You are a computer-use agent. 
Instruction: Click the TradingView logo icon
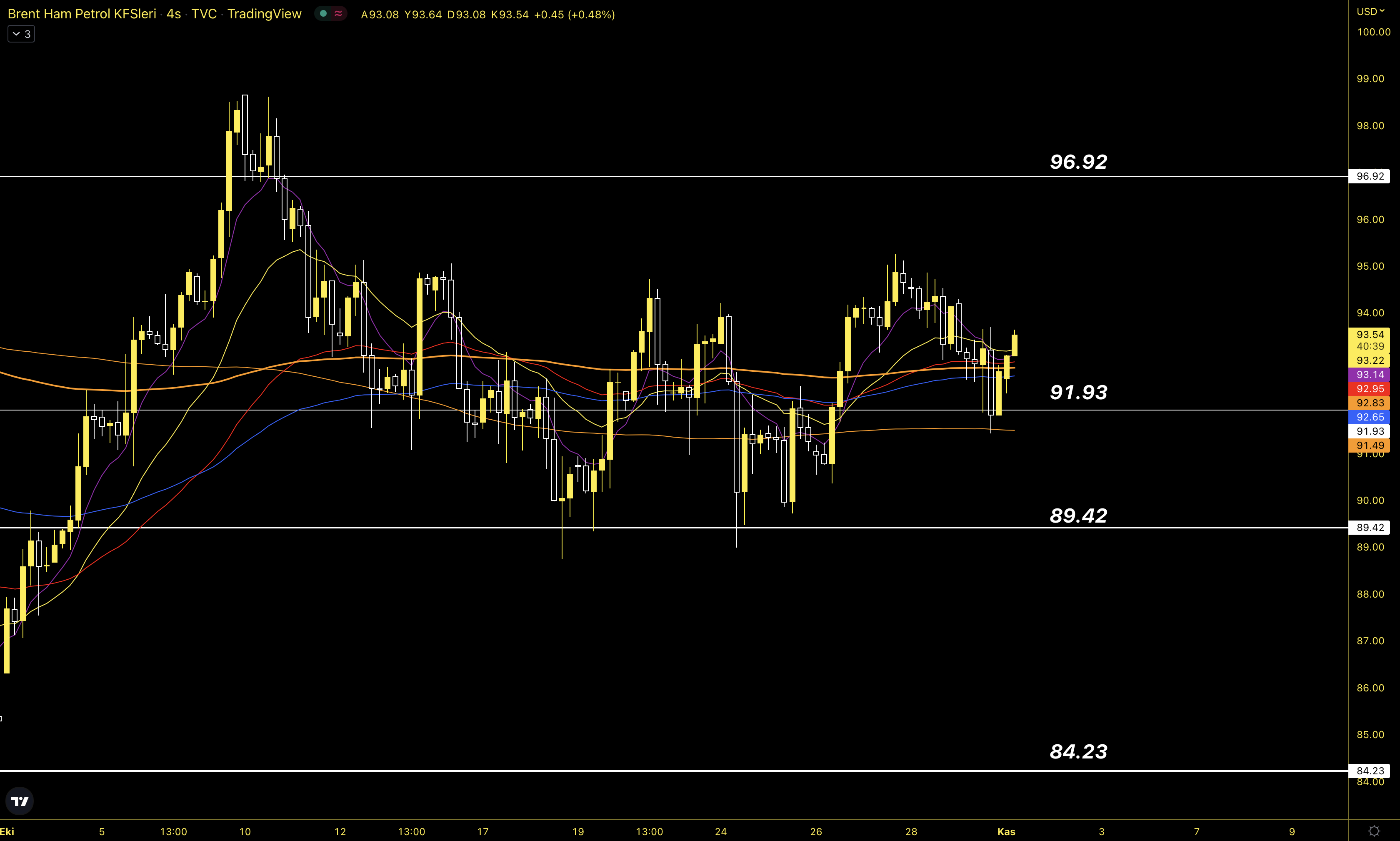(20, 801)
